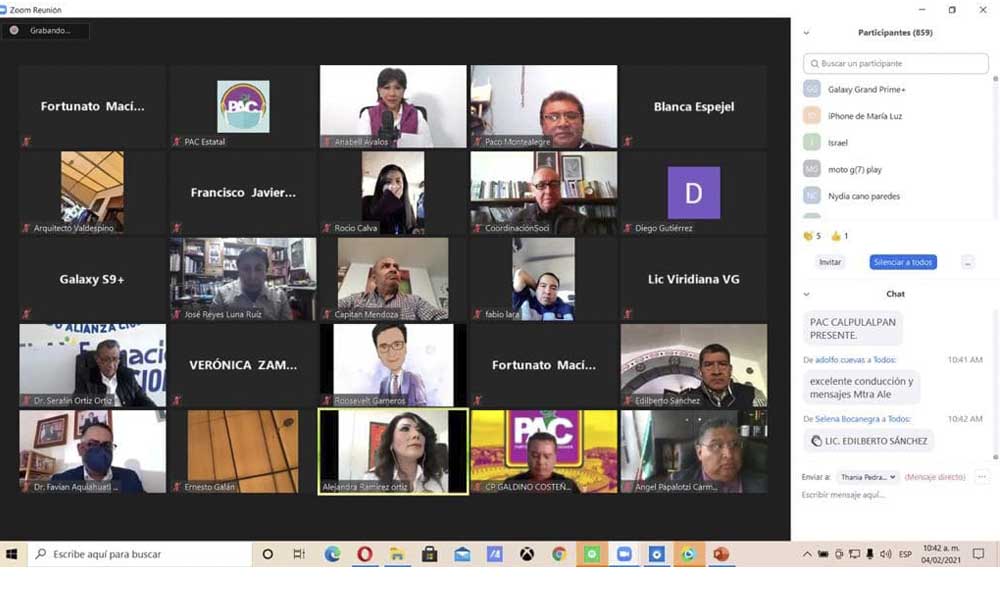Open chat more options ellipsis menu

(981, 477)
